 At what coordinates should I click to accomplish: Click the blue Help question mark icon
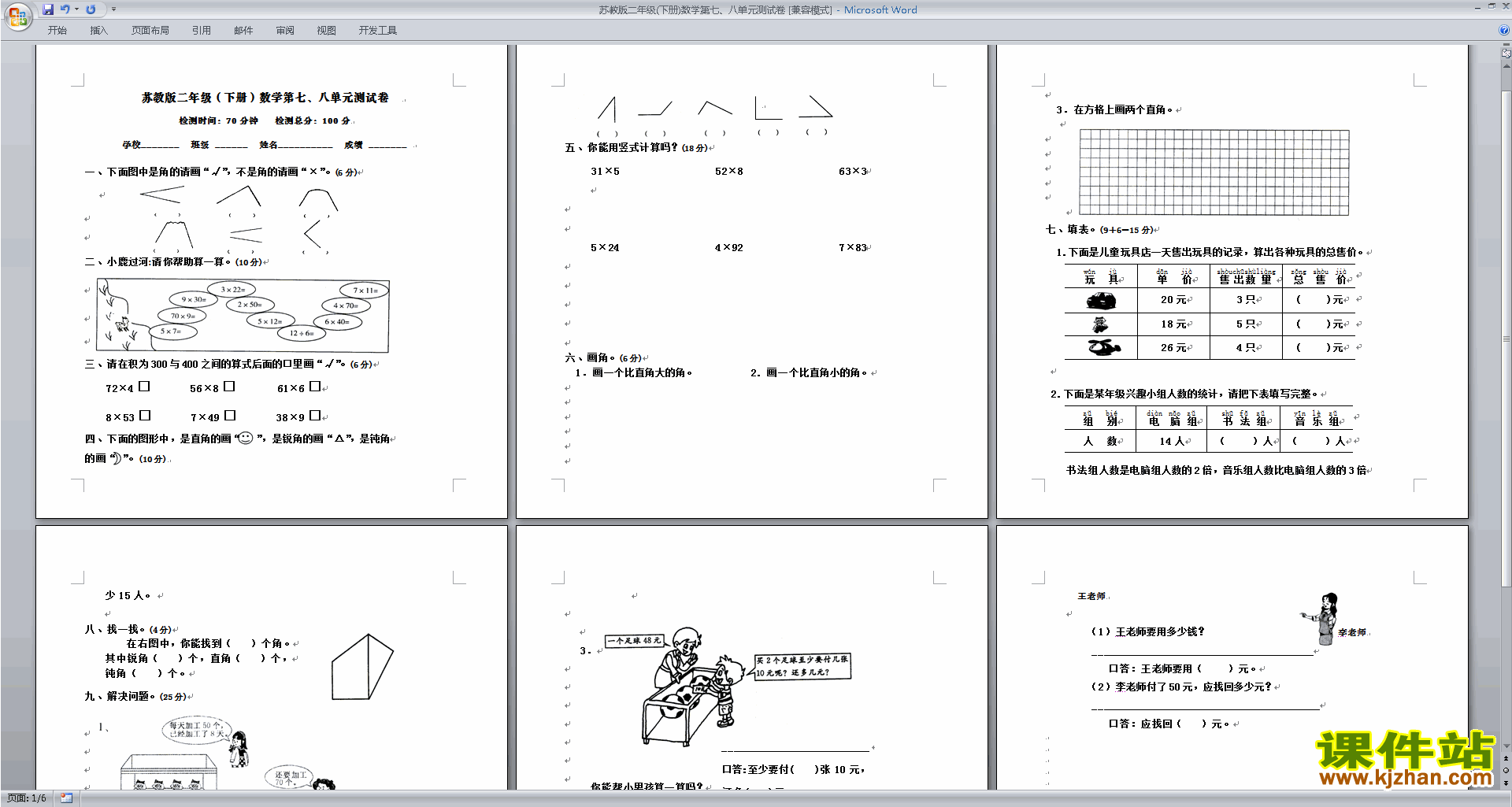(1504, 30)
